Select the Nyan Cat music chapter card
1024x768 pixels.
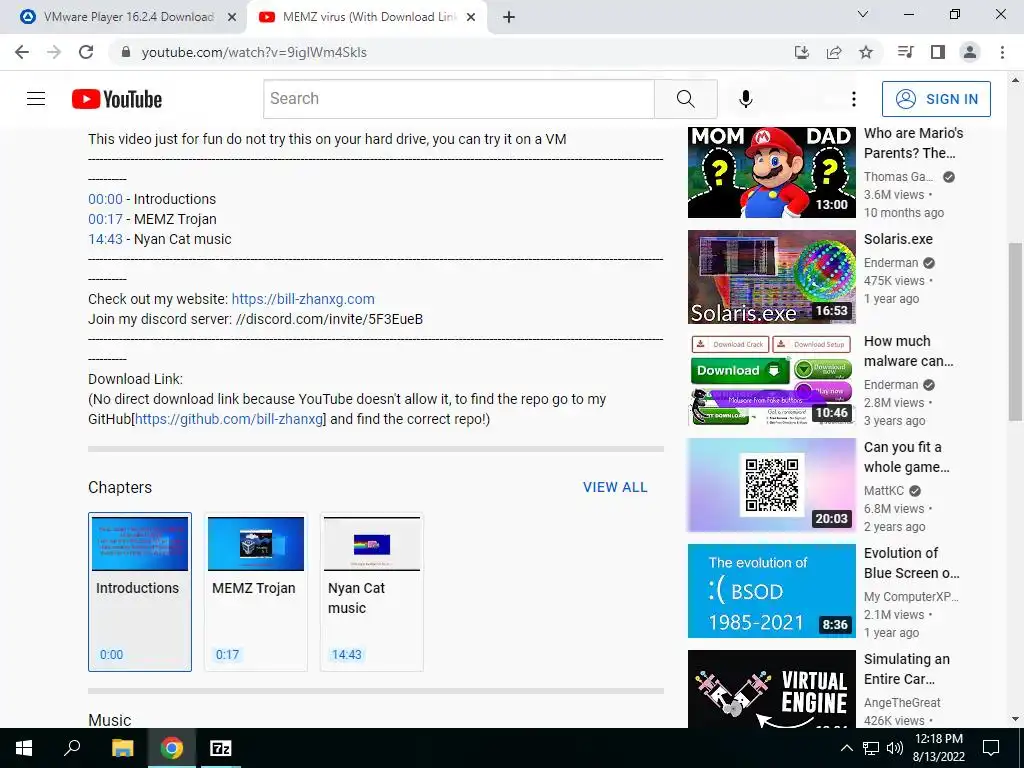tap(372, 592)
